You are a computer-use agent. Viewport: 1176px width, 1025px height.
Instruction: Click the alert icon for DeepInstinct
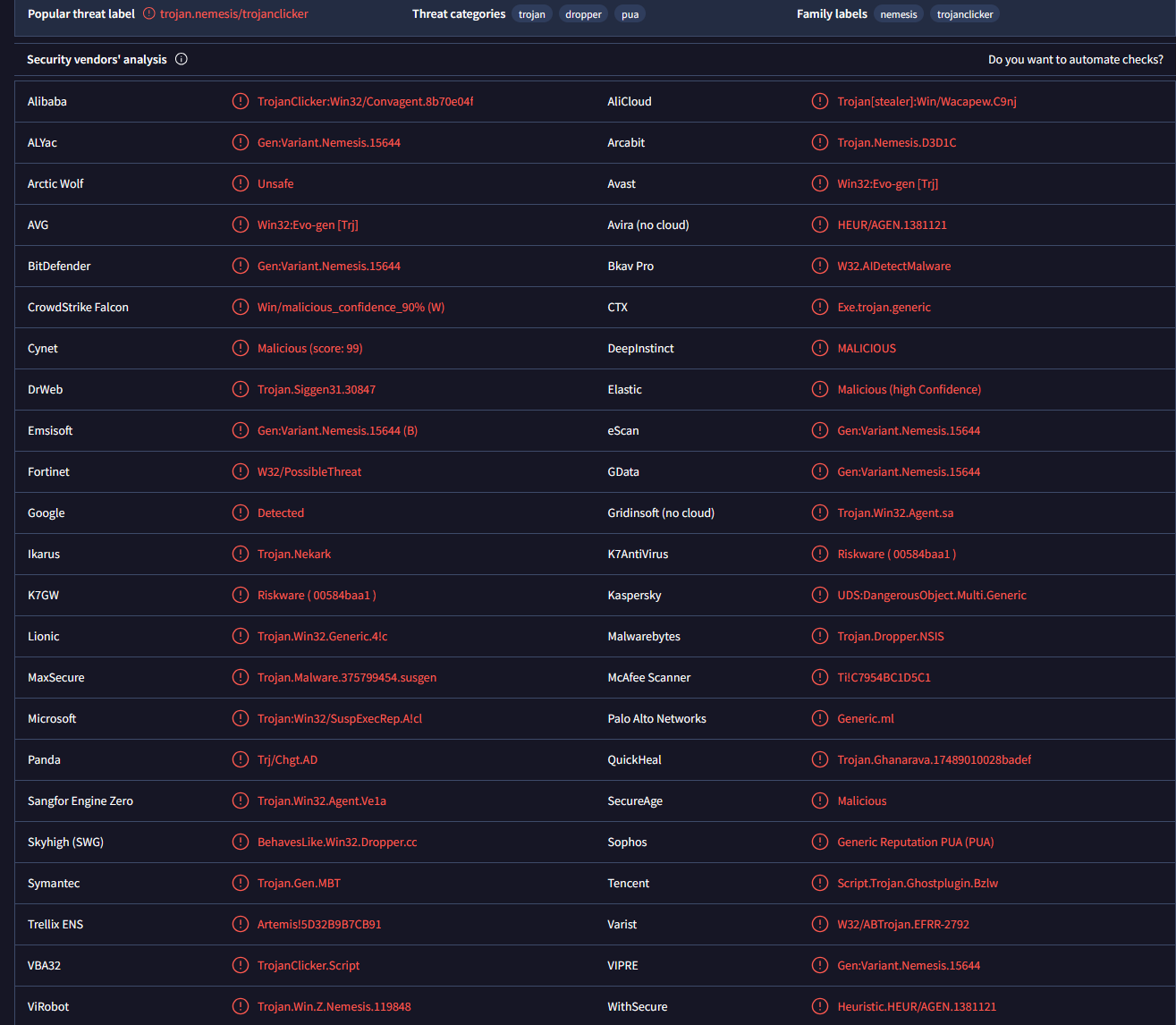pos(820,348)
